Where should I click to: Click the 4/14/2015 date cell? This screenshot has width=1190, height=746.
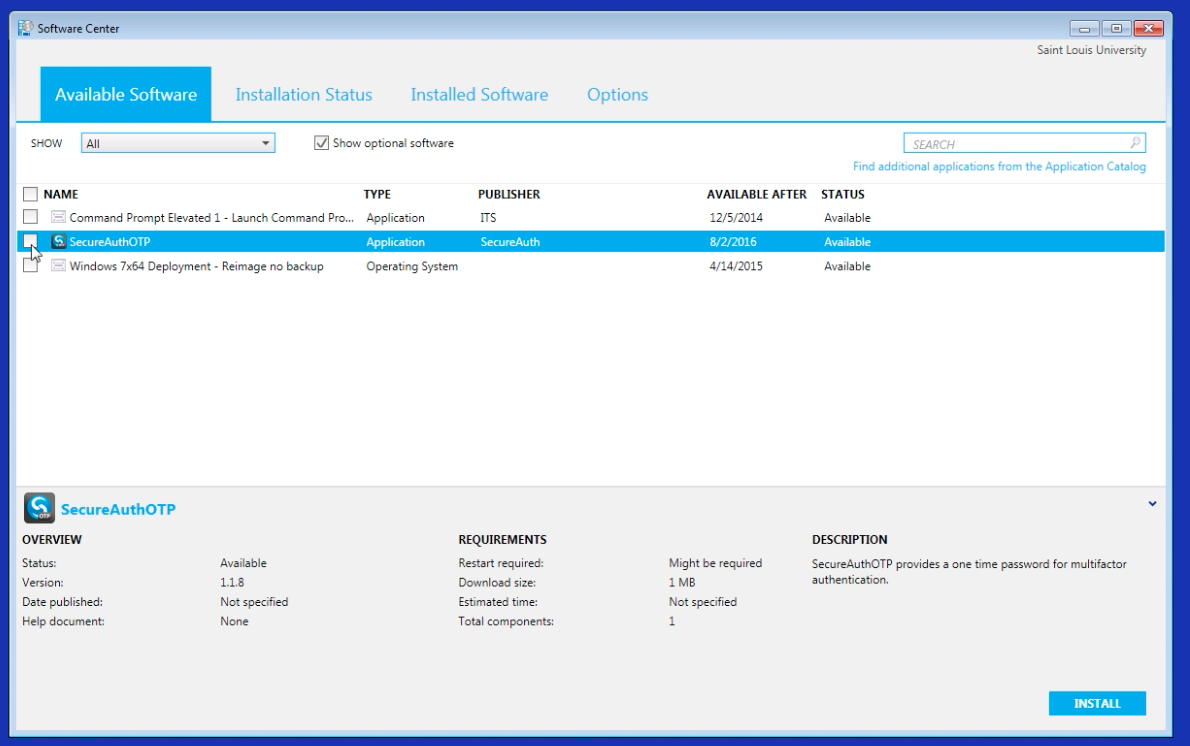coord(736,266)
